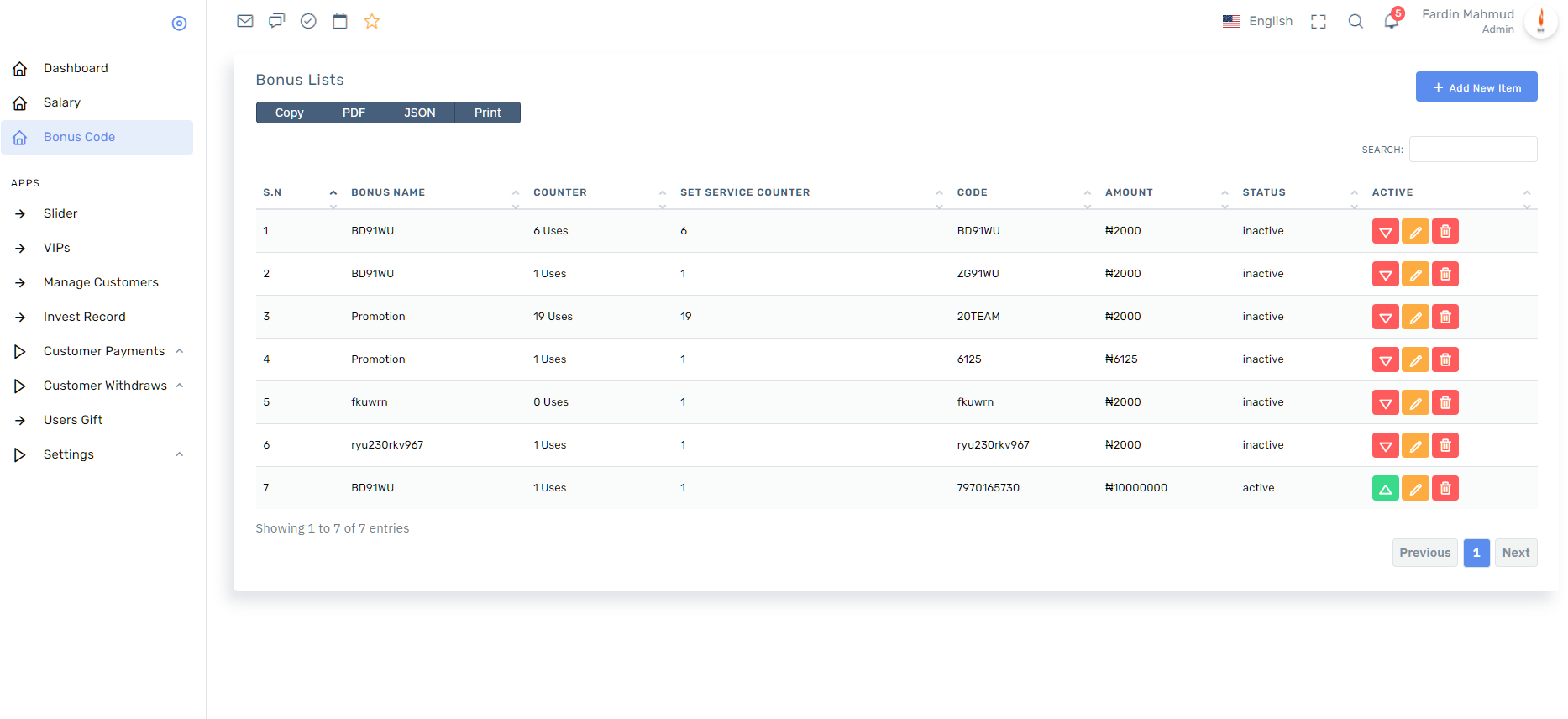Toggle status of ZG91WU code row
This screenshot has width=1568, height=719.
click(1385, 274)
